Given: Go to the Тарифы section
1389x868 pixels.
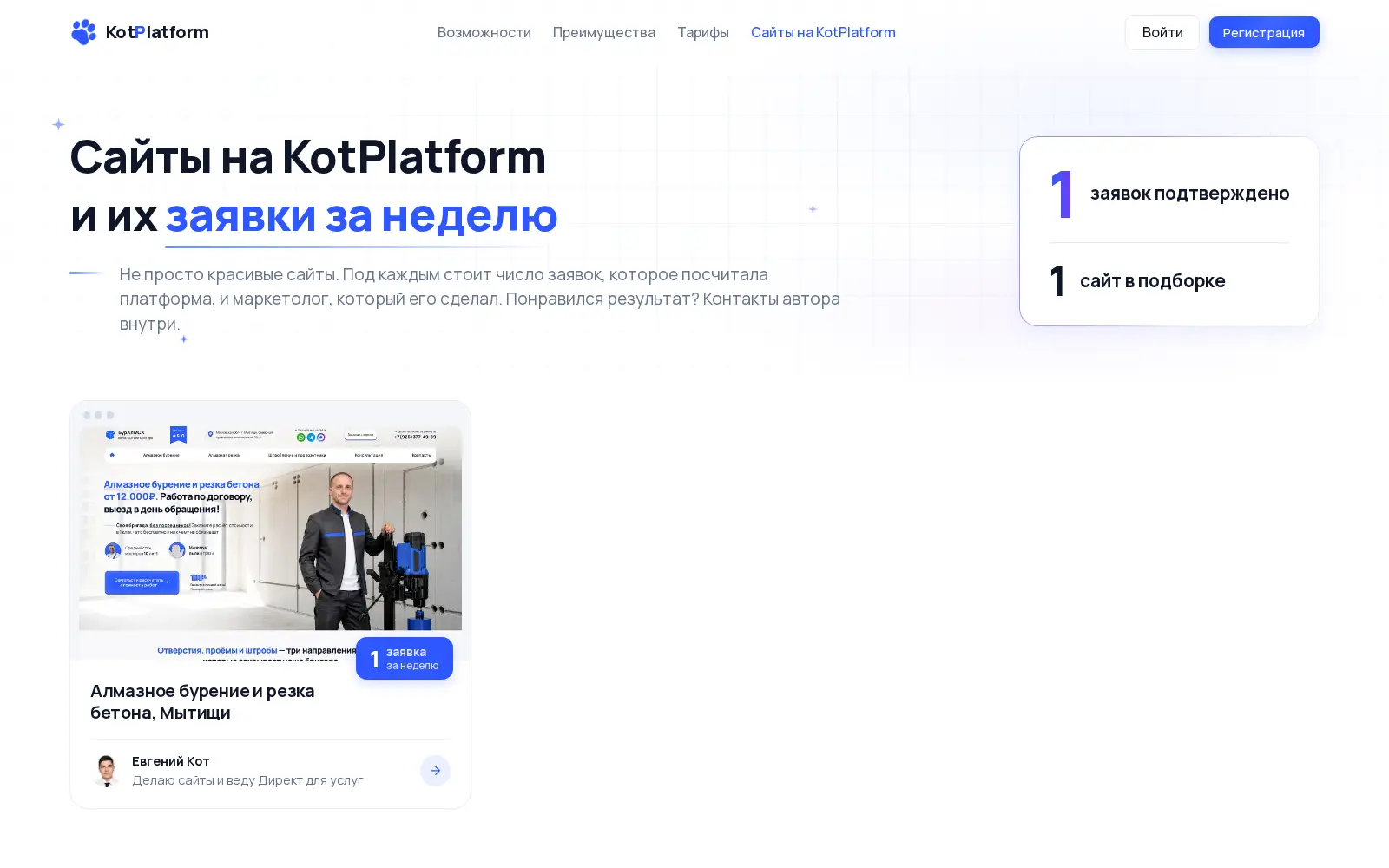Looking at the screenshot, I should point(703,32).
